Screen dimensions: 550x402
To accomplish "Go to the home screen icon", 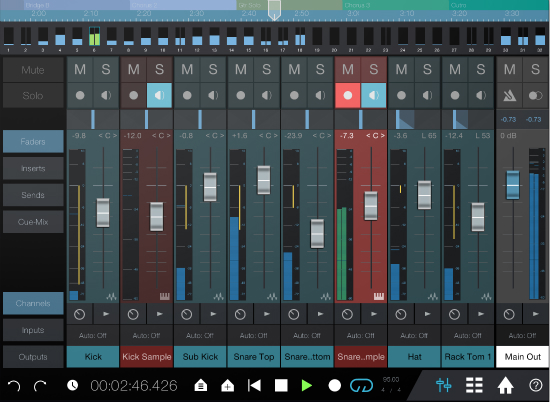I will (505, 385).
